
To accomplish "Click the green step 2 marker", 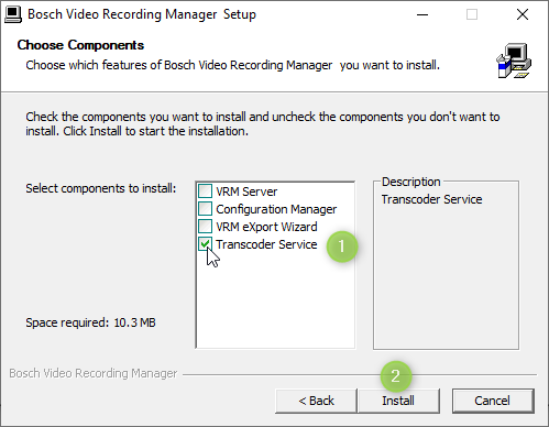I will [x=396, y=376].
